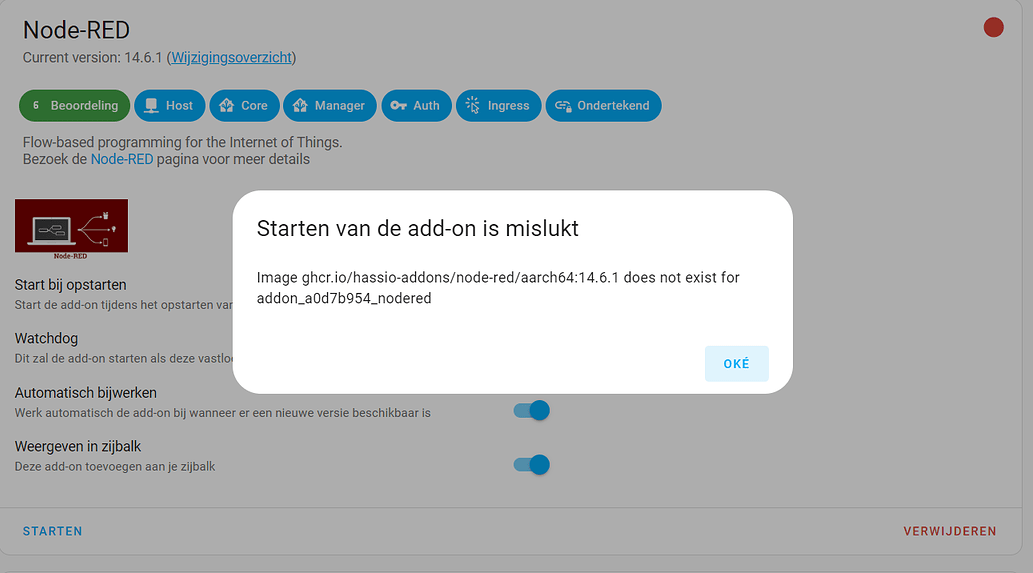The height and width of the screenshot is (573, 1033).
Task: Click the Manager chip icon
Action: pyautogui.click(x=301, y=105)
